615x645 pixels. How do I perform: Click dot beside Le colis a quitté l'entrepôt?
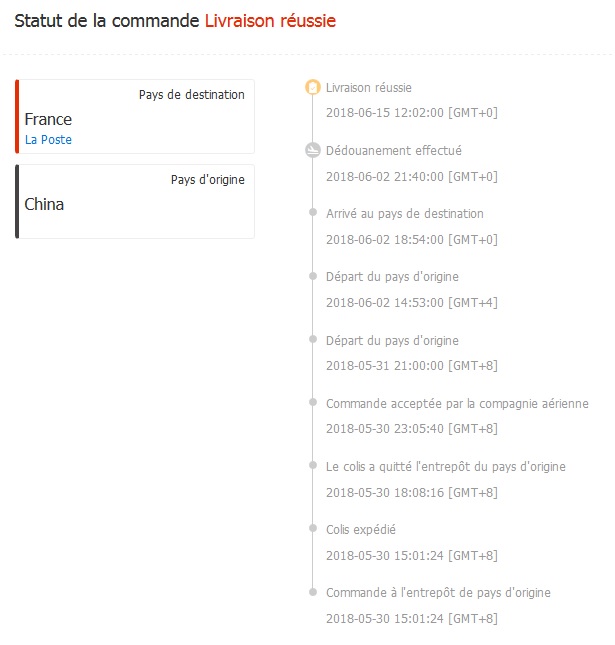pos(313,467)
